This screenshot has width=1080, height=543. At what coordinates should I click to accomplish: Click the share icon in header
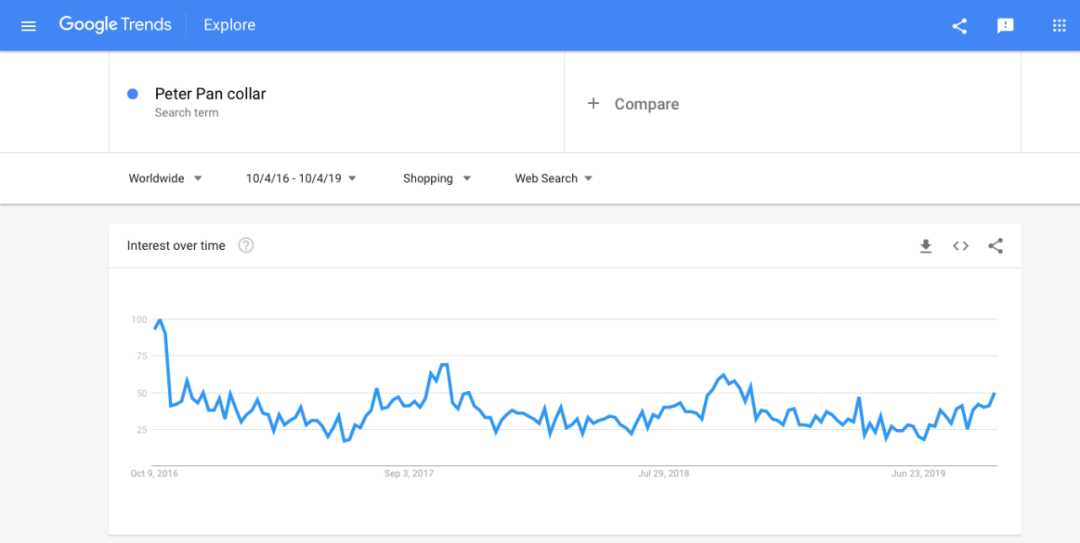click(x=960, y=26)
